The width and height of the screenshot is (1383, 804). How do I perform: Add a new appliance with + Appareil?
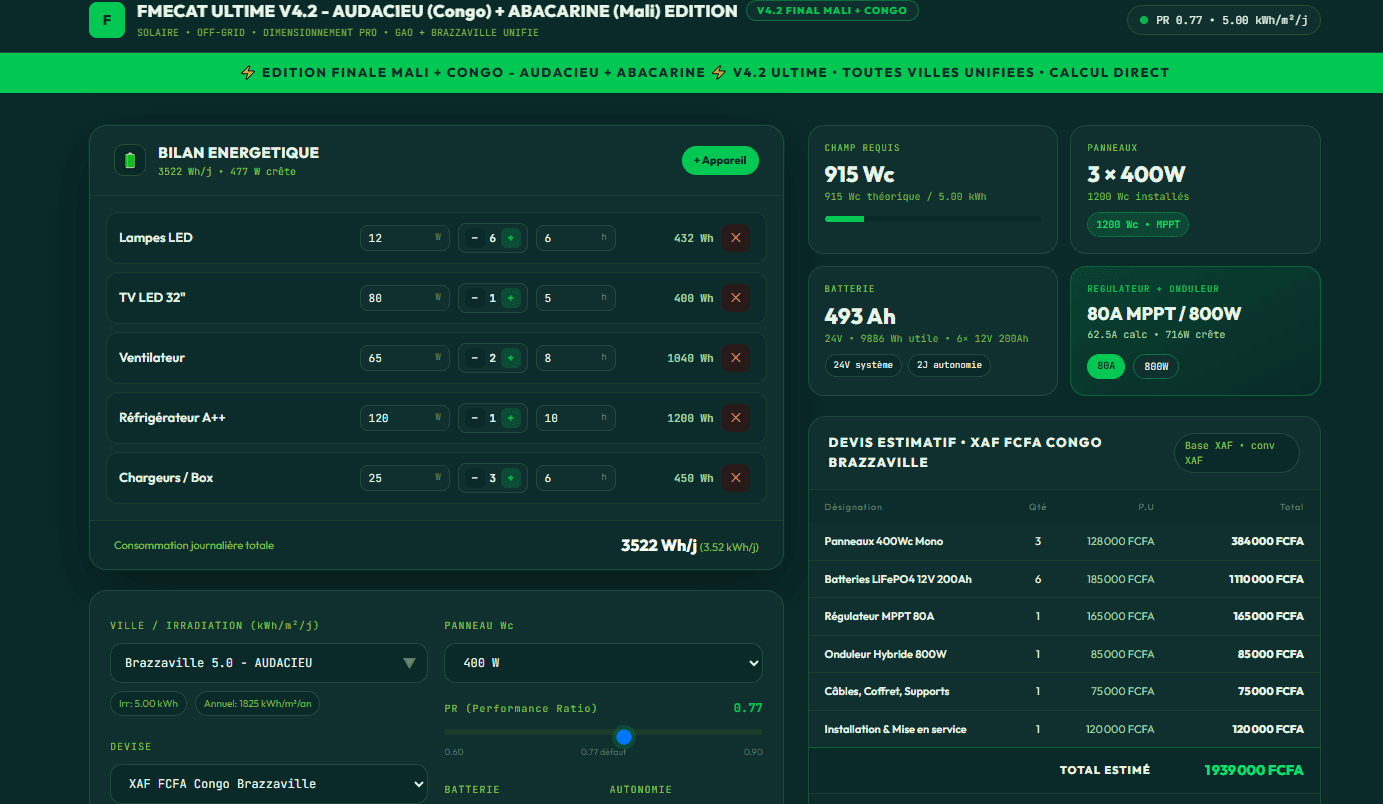(720, 160)
